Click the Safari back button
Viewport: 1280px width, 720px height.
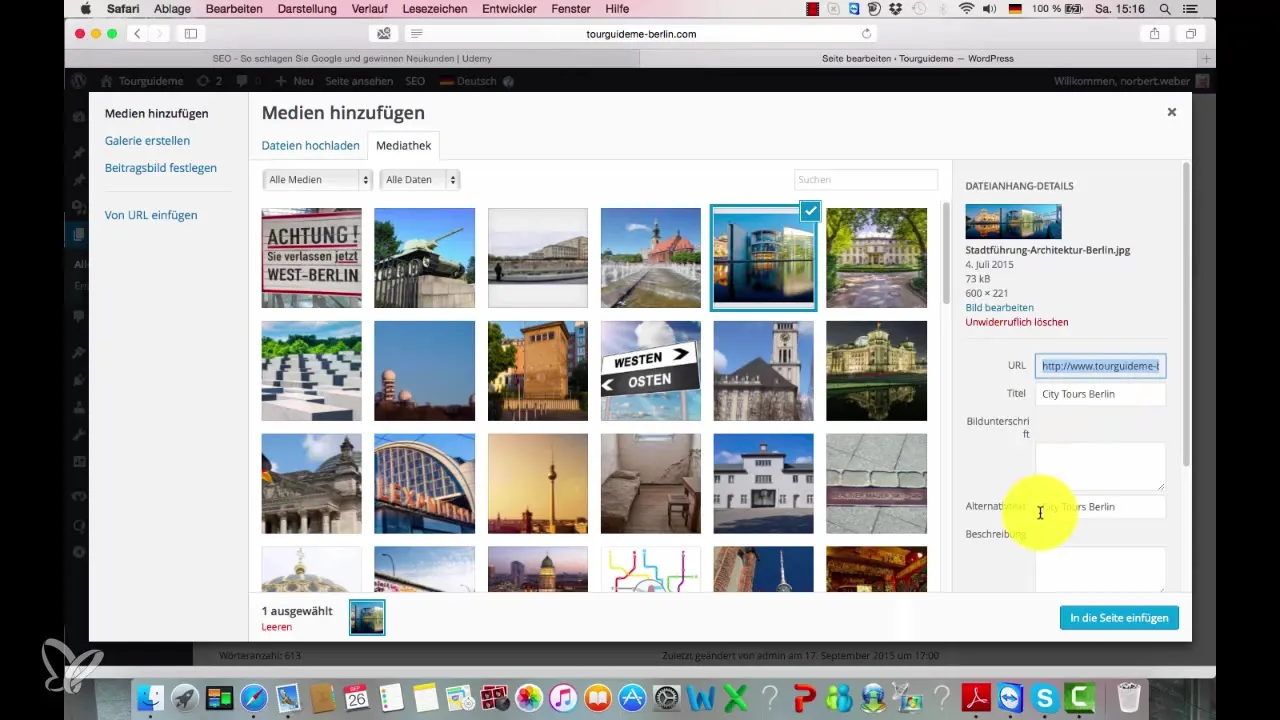pos(138,34)
